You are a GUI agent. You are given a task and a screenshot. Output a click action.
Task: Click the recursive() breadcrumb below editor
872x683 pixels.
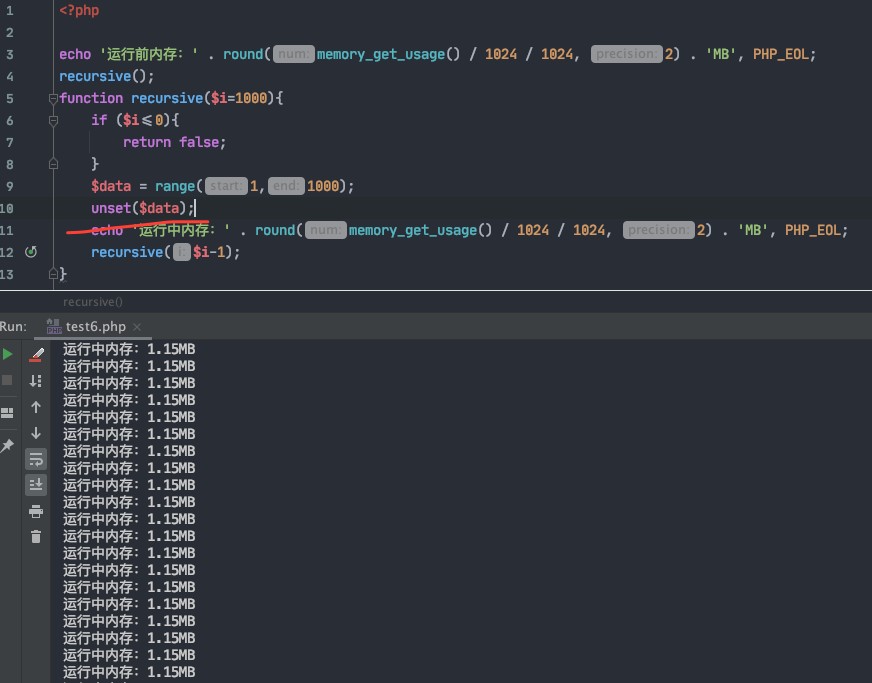tap(93, 302)
